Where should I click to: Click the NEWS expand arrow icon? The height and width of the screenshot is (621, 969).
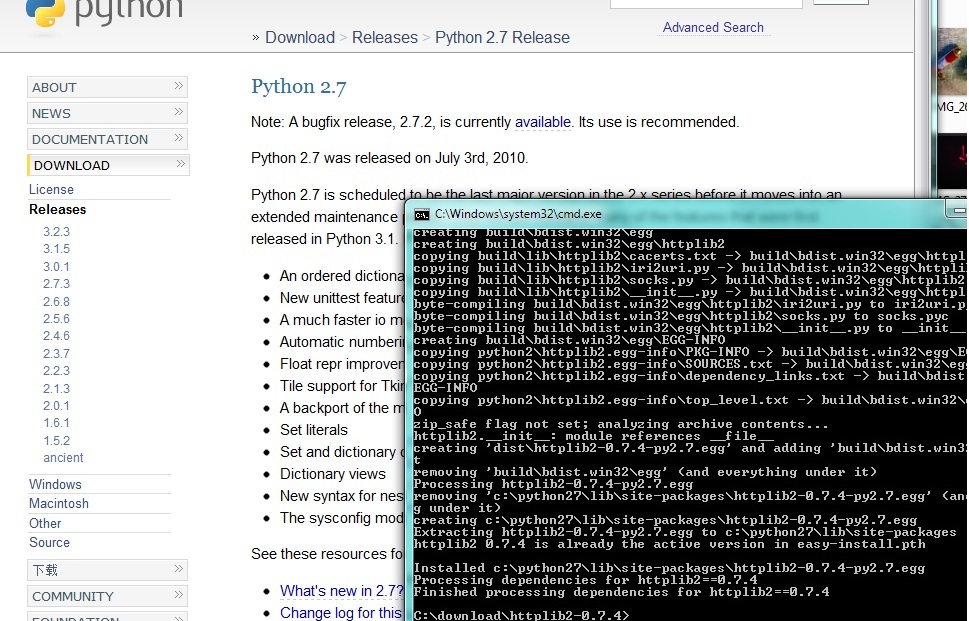tap(178, 113)
